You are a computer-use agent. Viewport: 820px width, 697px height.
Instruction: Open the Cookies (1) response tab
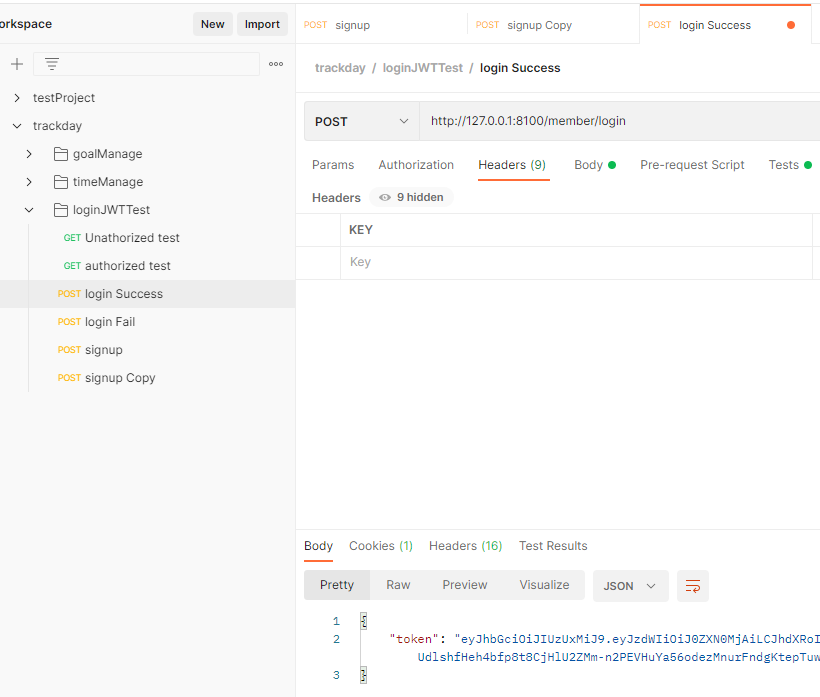coord(381,546)
